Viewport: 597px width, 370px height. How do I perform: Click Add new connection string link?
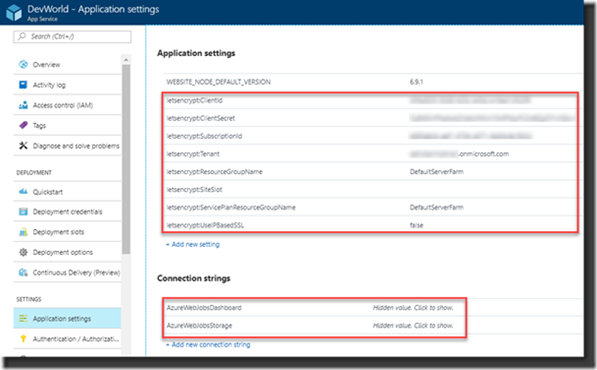[208, 344]
